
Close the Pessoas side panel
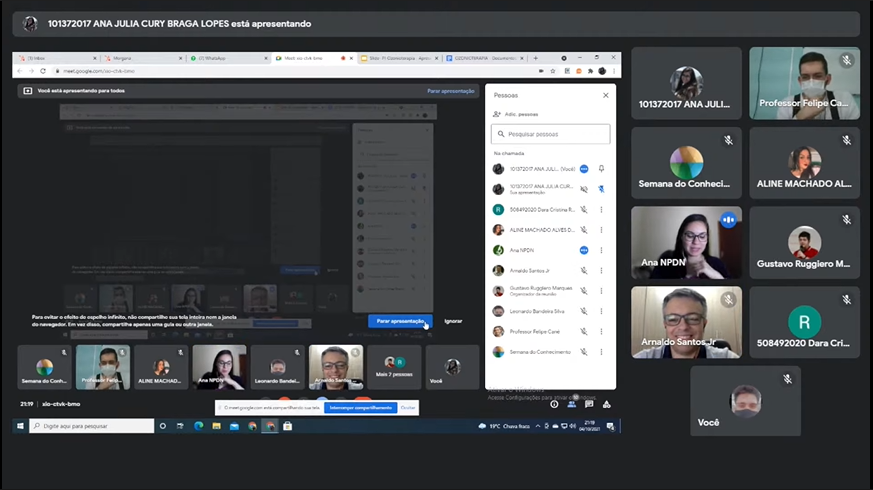coord(605,95)
